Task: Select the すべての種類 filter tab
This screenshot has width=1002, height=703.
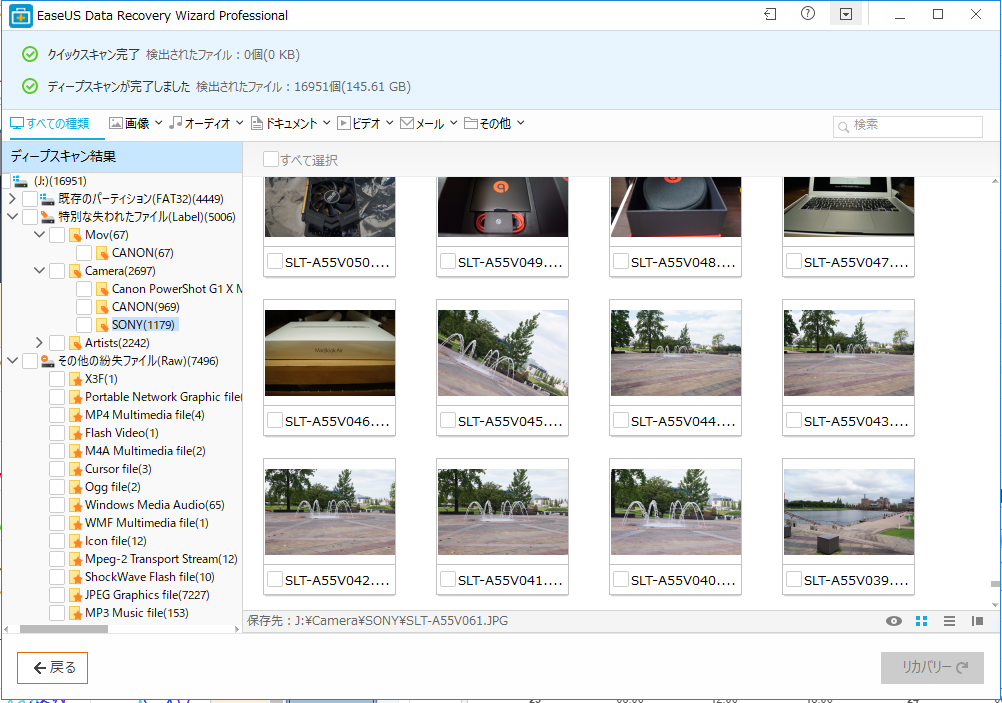Action: (50, 123)
